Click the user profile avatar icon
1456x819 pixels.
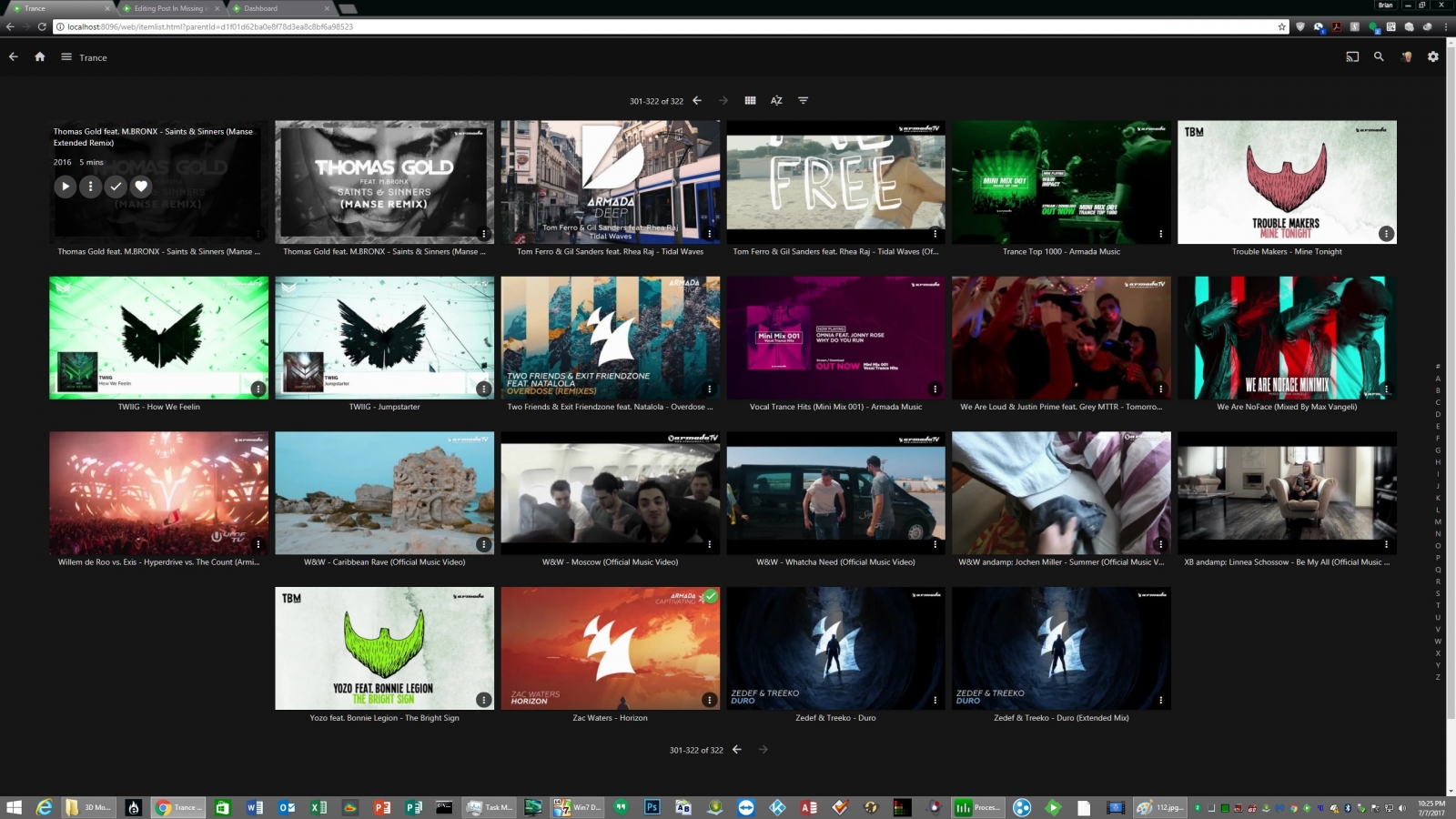coord(1406,56)
